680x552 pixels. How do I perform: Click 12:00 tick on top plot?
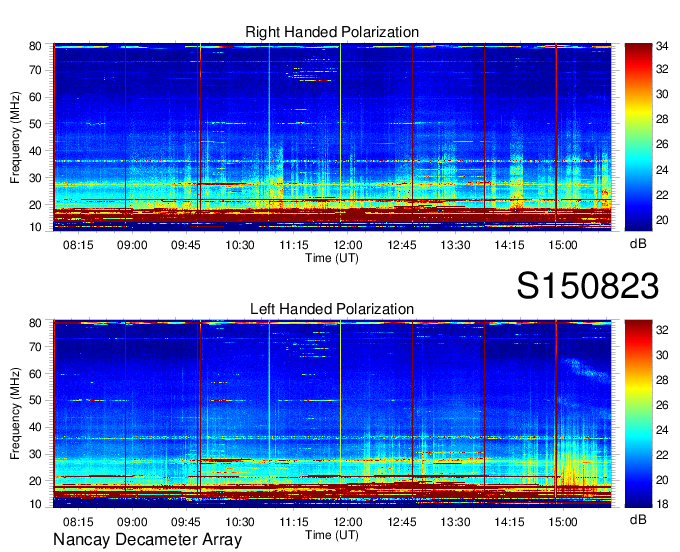(x=348, y=245)
